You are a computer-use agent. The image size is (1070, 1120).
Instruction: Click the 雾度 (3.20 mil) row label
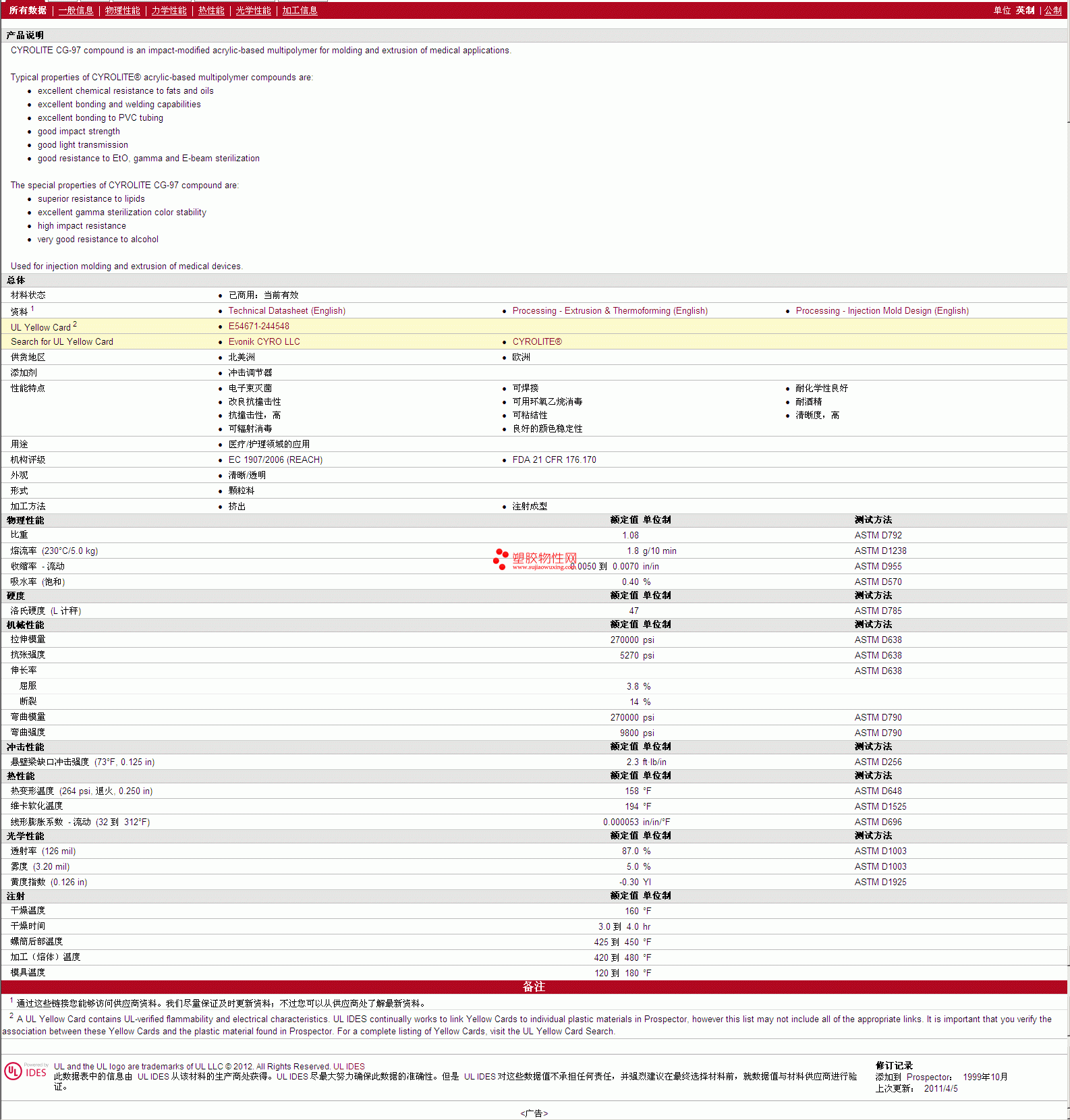click(x=40, y=867)
